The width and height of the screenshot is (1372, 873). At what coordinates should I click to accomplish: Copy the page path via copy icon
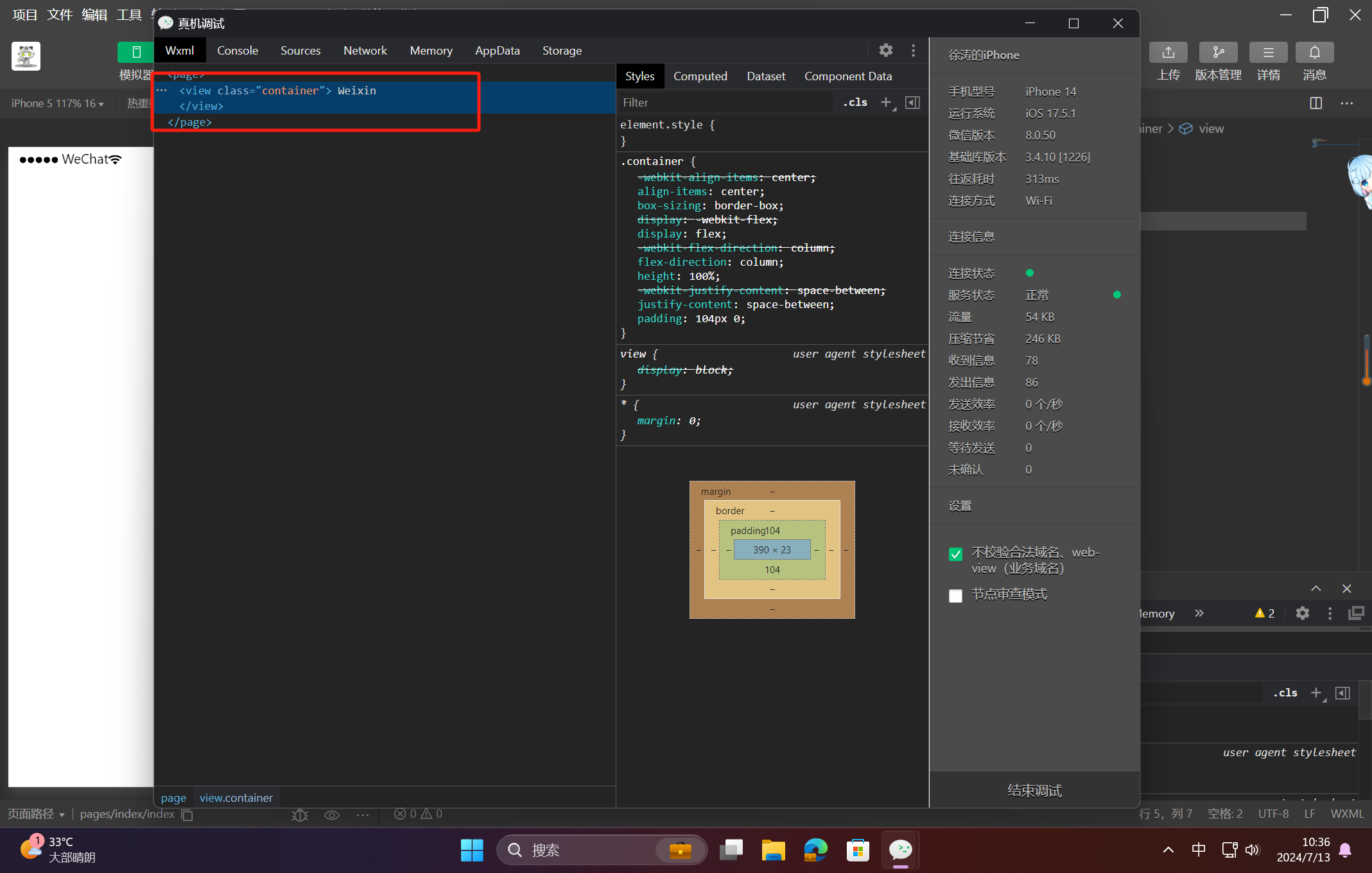click(x=187, y=815)
